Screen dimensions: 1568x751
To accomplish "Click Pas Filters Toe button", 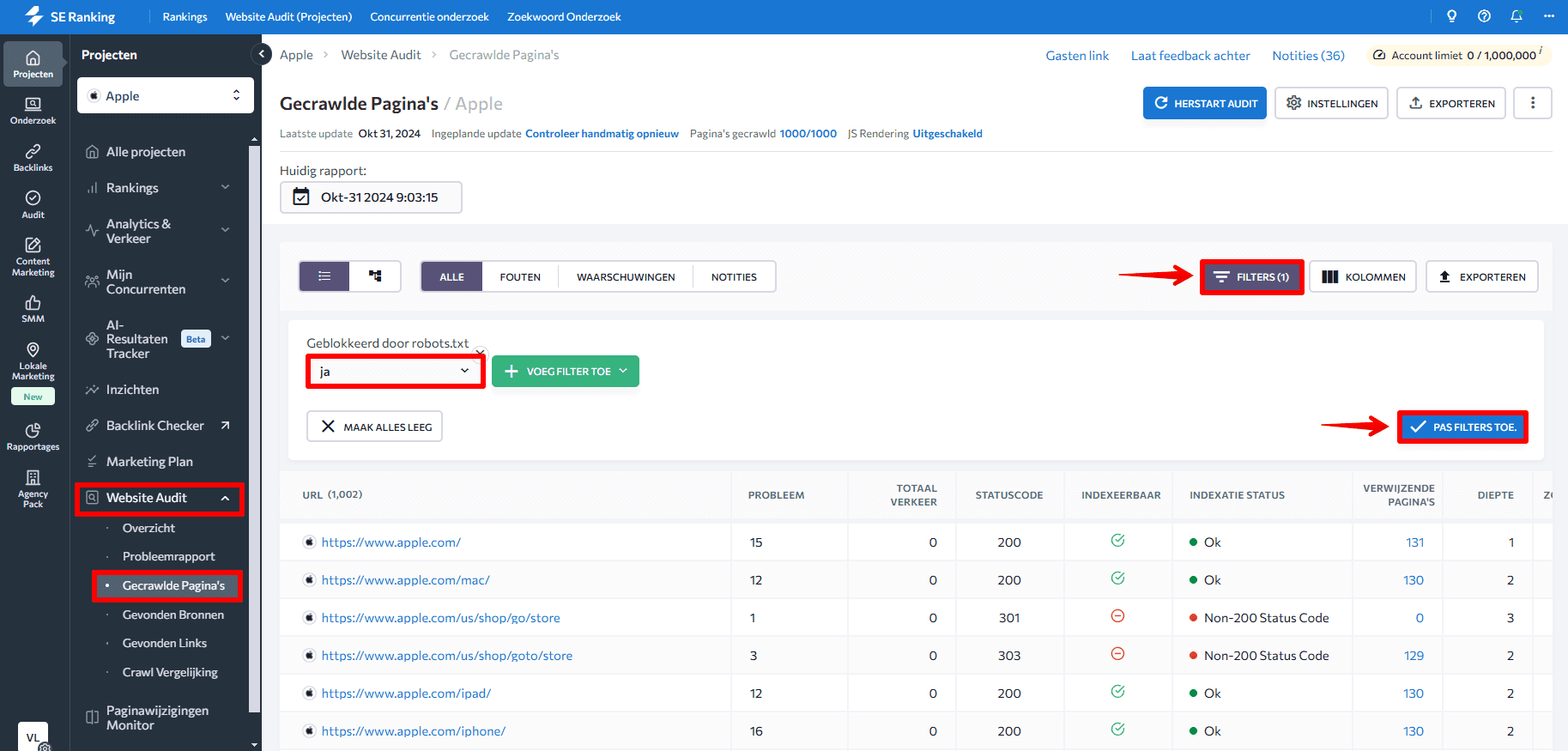I will pos(1462,427).
